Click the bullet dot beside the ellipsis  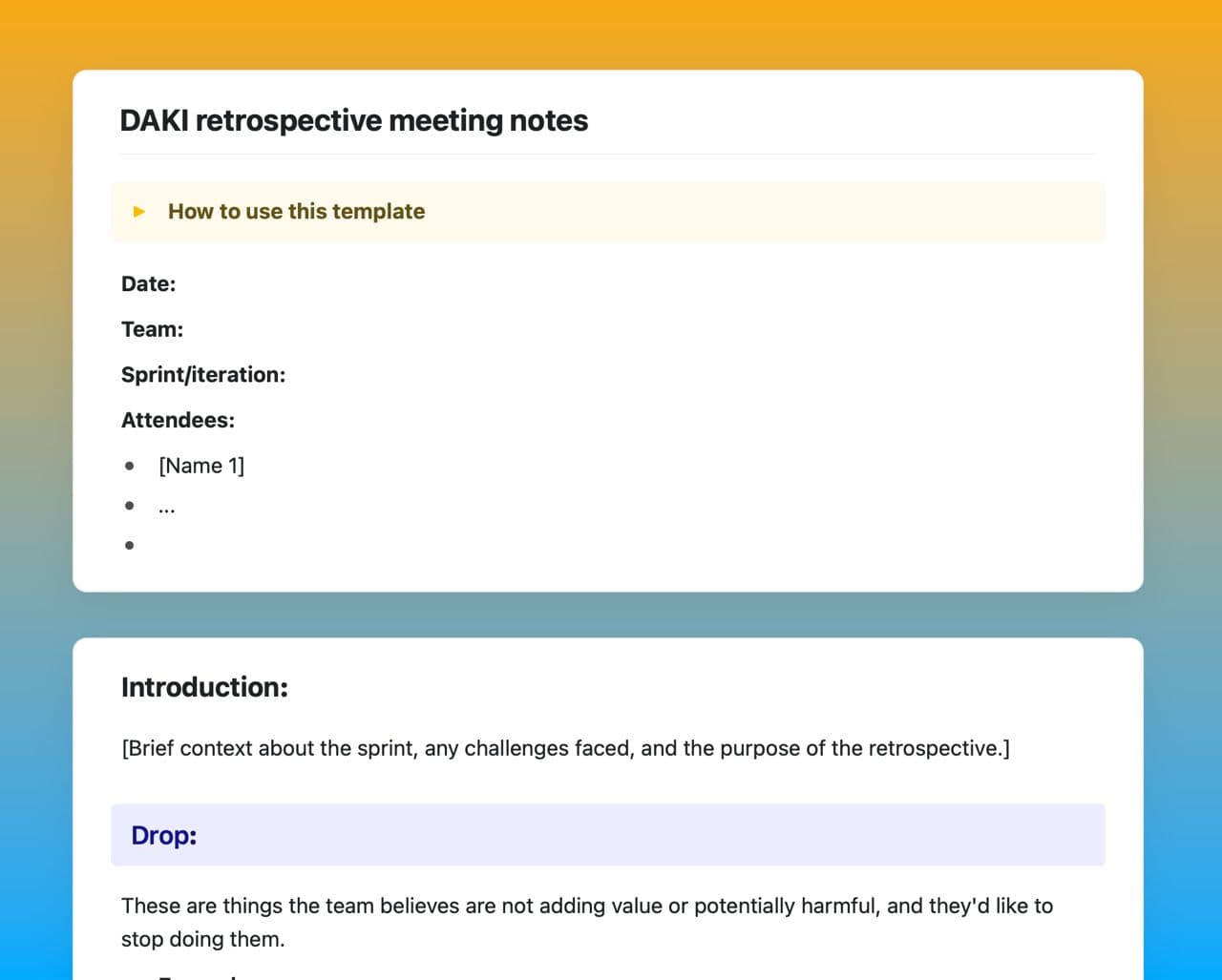point(130,506)
